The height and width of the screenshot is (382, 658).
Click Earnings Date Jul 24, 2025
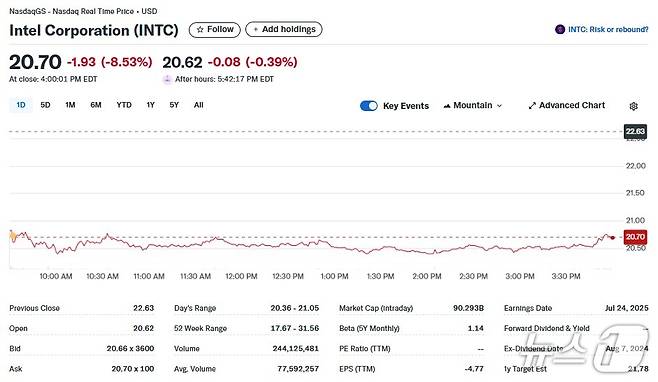click(x=627, y=308)
